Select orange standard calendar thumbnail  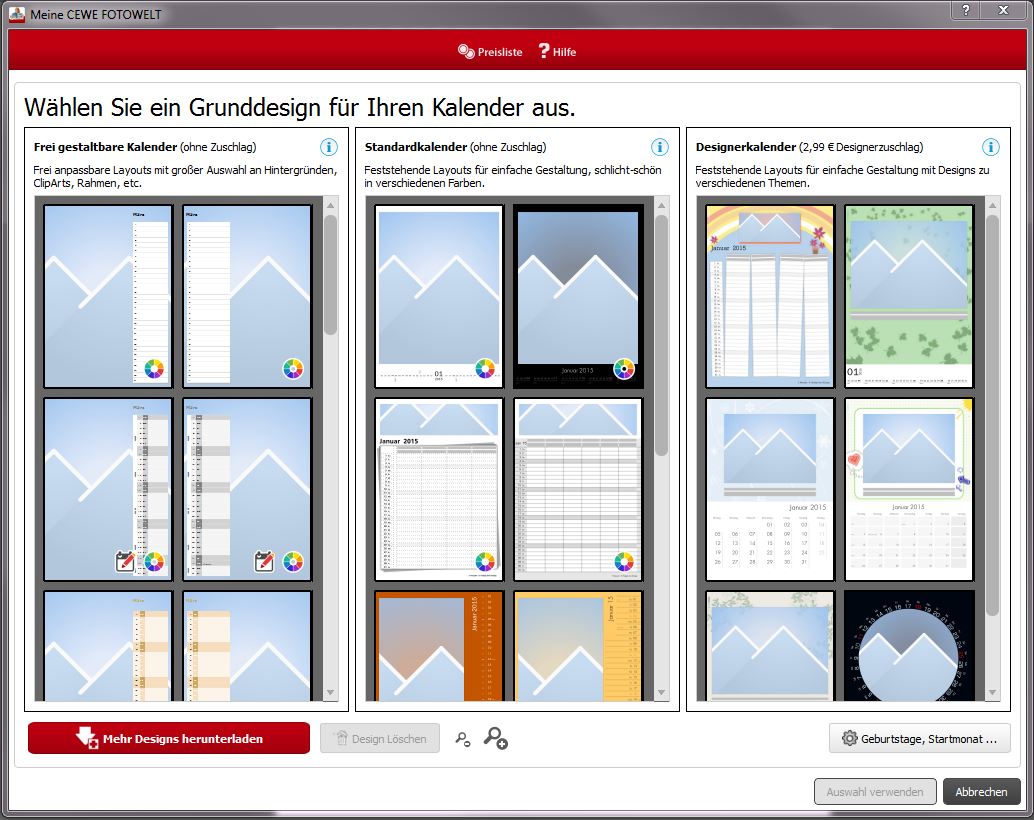click(x=439, y=647)
